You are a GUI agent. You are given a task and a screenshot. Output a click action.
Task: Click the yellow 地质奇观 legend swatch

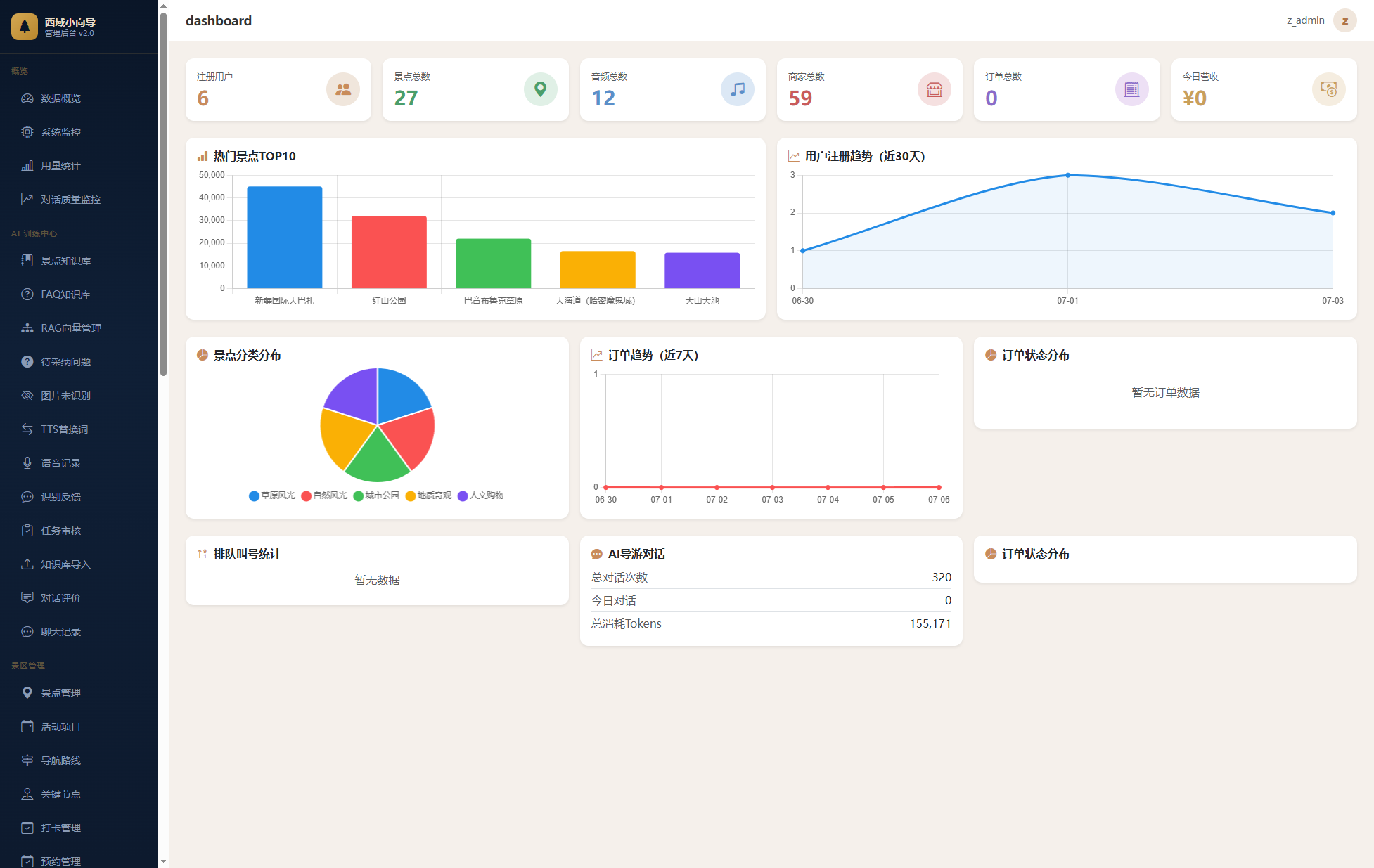tap(411, 496)
